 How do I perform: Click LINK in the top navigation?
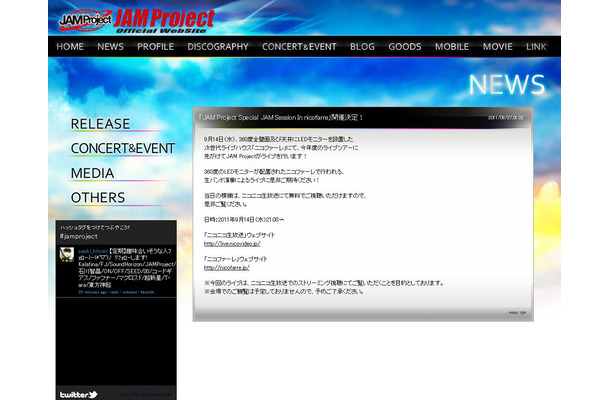536,47
